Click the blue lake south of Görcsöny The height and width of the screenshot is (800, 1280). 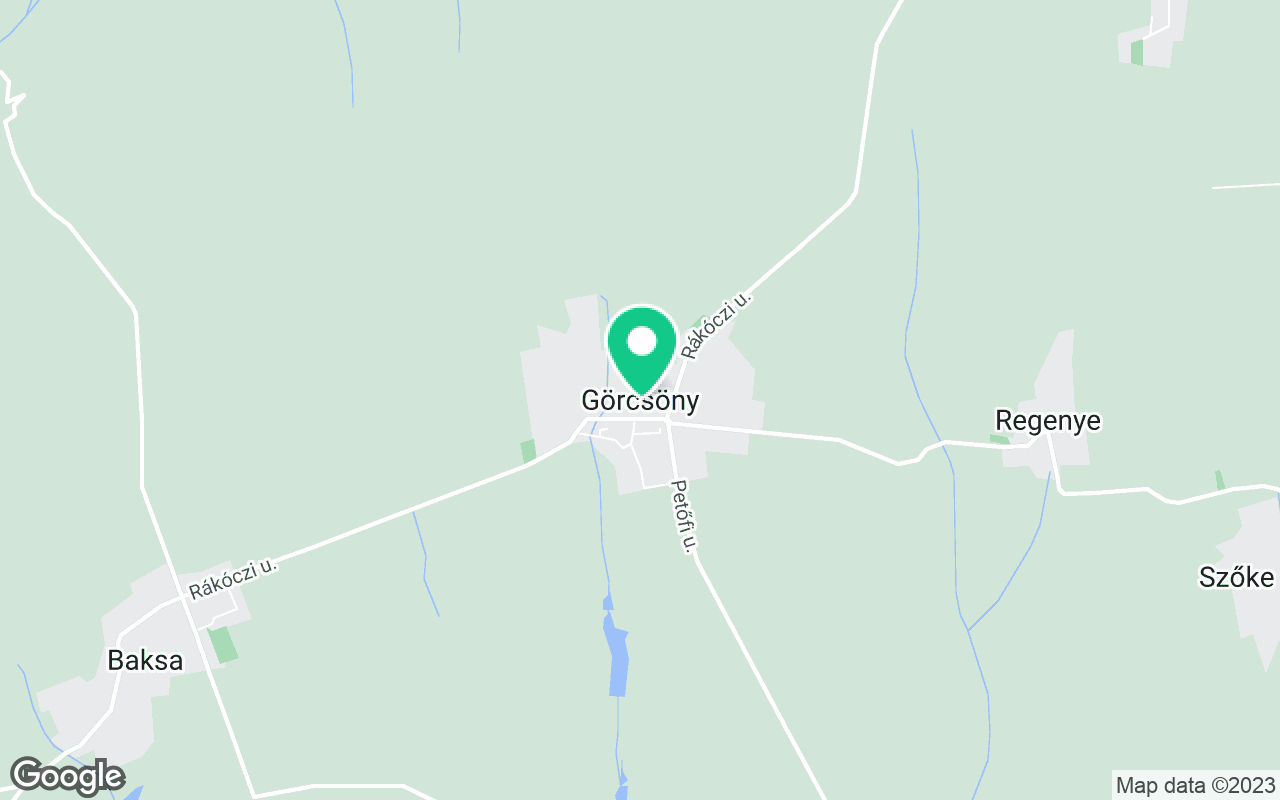click(x=618, y=655)
